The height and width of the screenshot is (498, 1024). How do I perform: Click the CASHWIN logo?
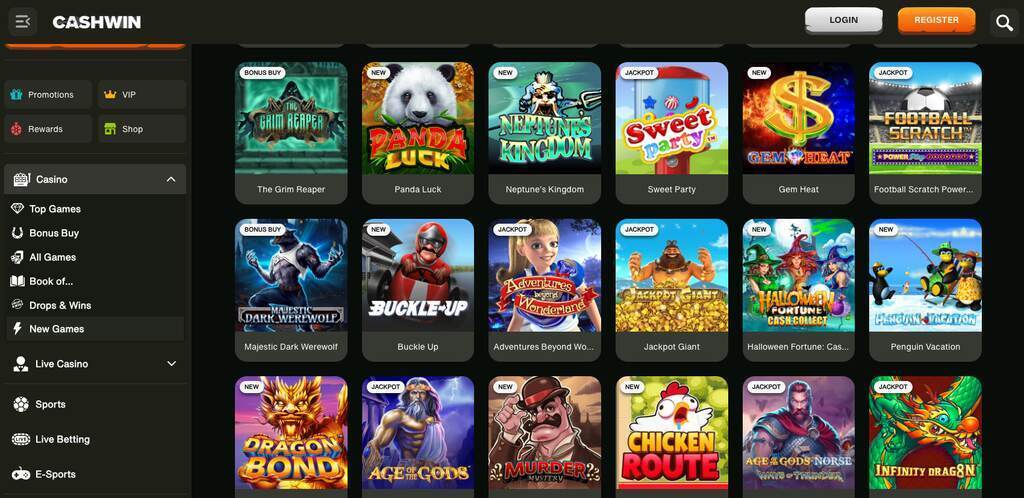[97, 22]
